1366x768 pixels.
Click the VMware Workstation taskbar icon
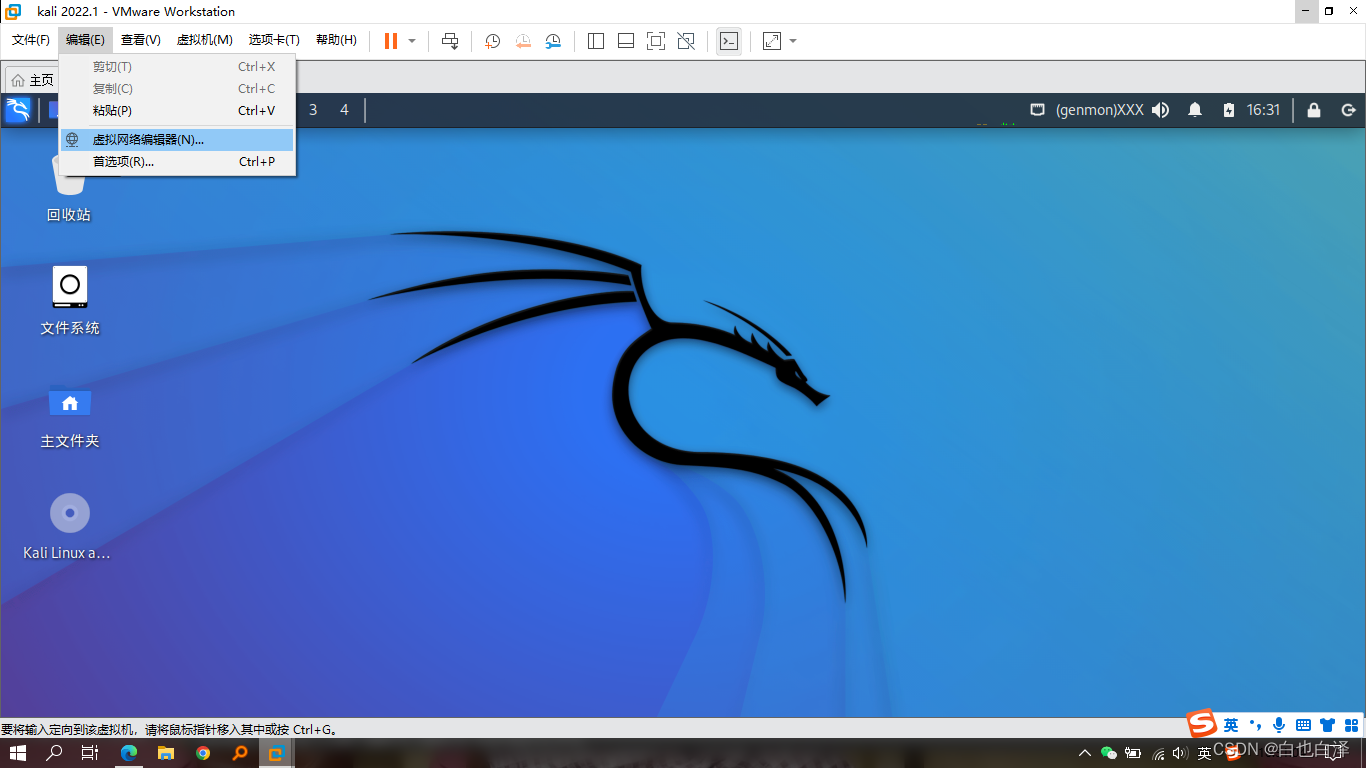point(276,753)
